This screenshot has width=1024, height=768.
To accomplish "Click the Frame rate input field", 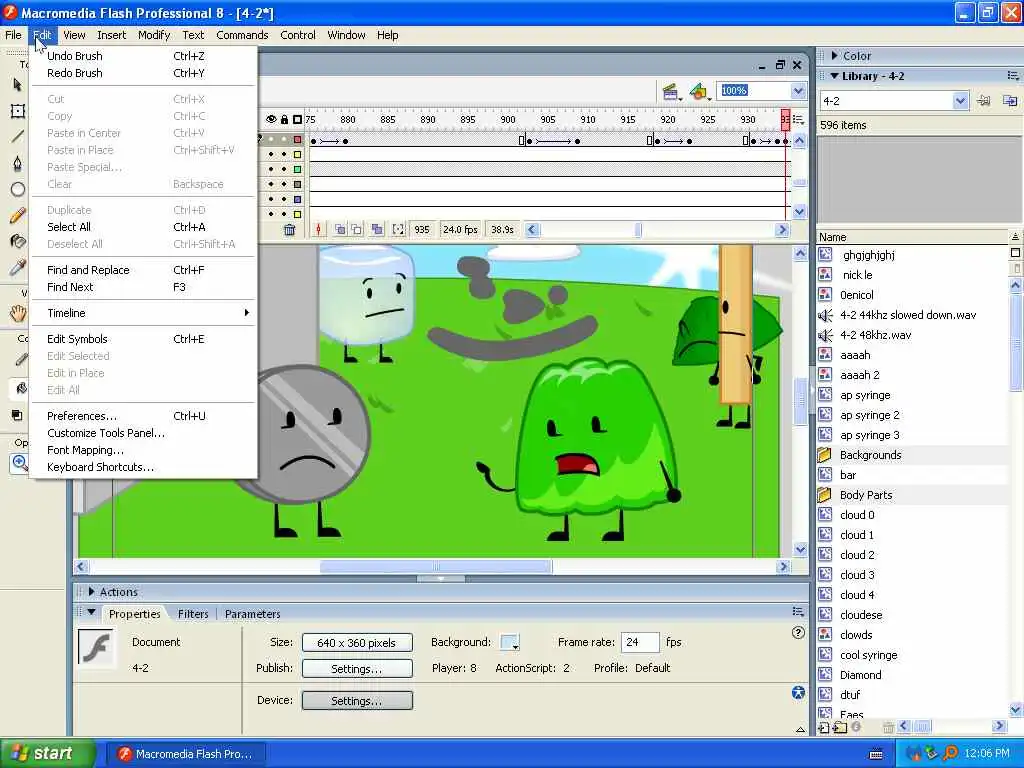I will point(639,642).
